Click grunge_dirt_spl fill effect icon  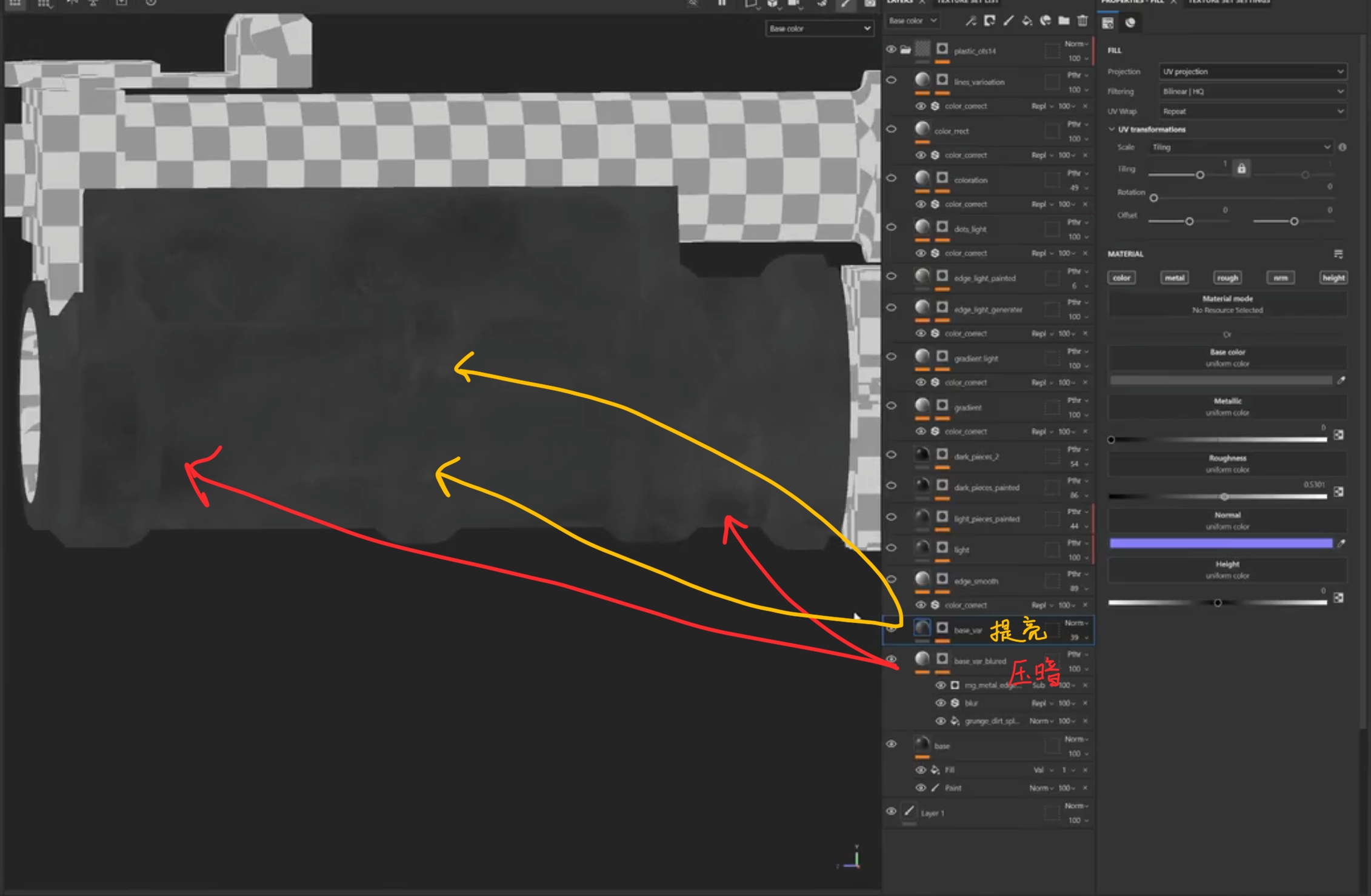pyautogui.click(x=955, y=721)
